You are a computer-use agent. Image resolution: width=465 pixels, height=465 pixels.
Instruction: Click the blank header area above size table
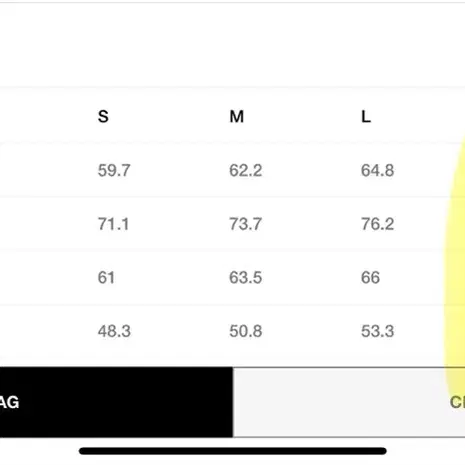[x=232, y=45]
